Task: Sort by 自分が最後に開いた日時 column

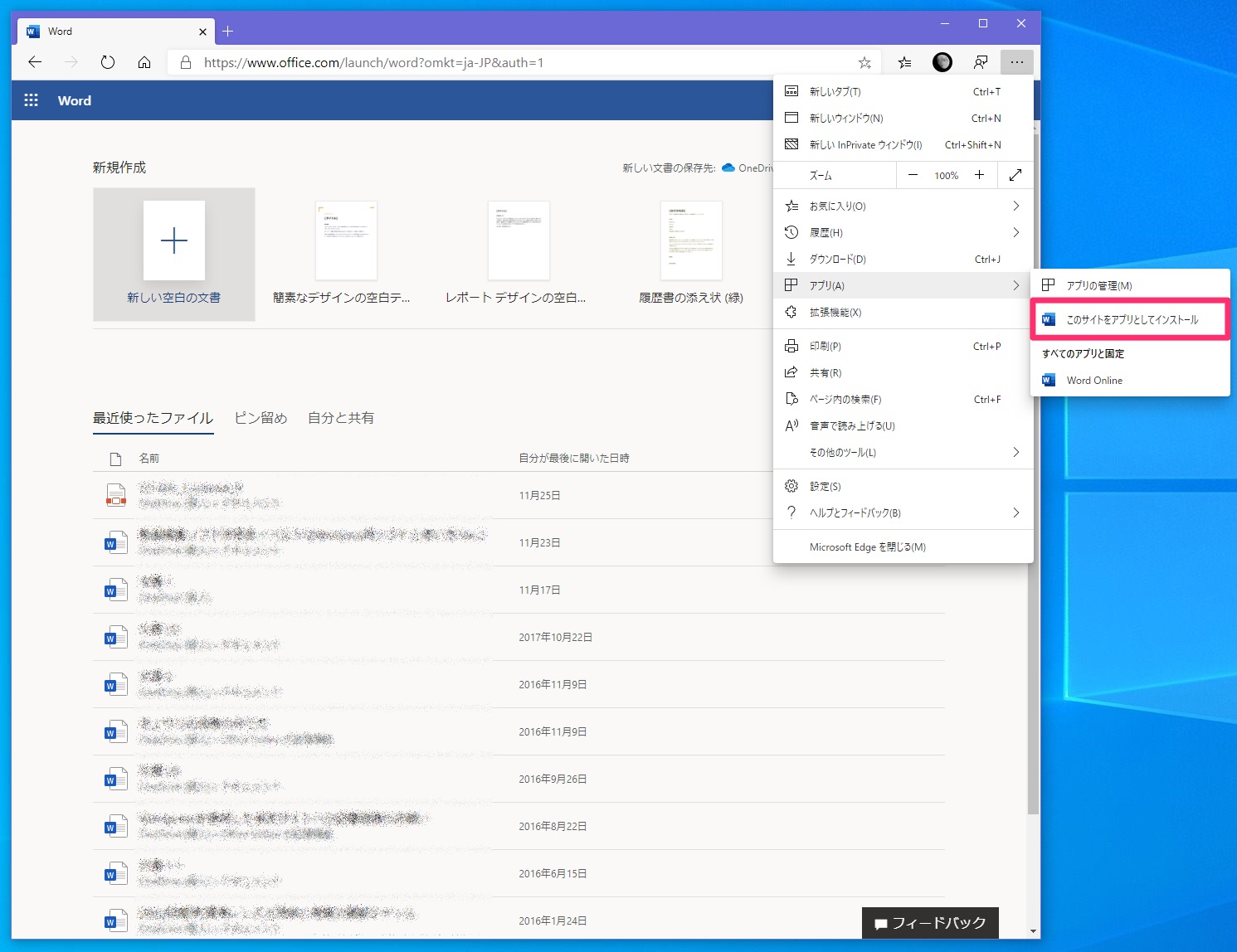Action: tap(574, 458)
